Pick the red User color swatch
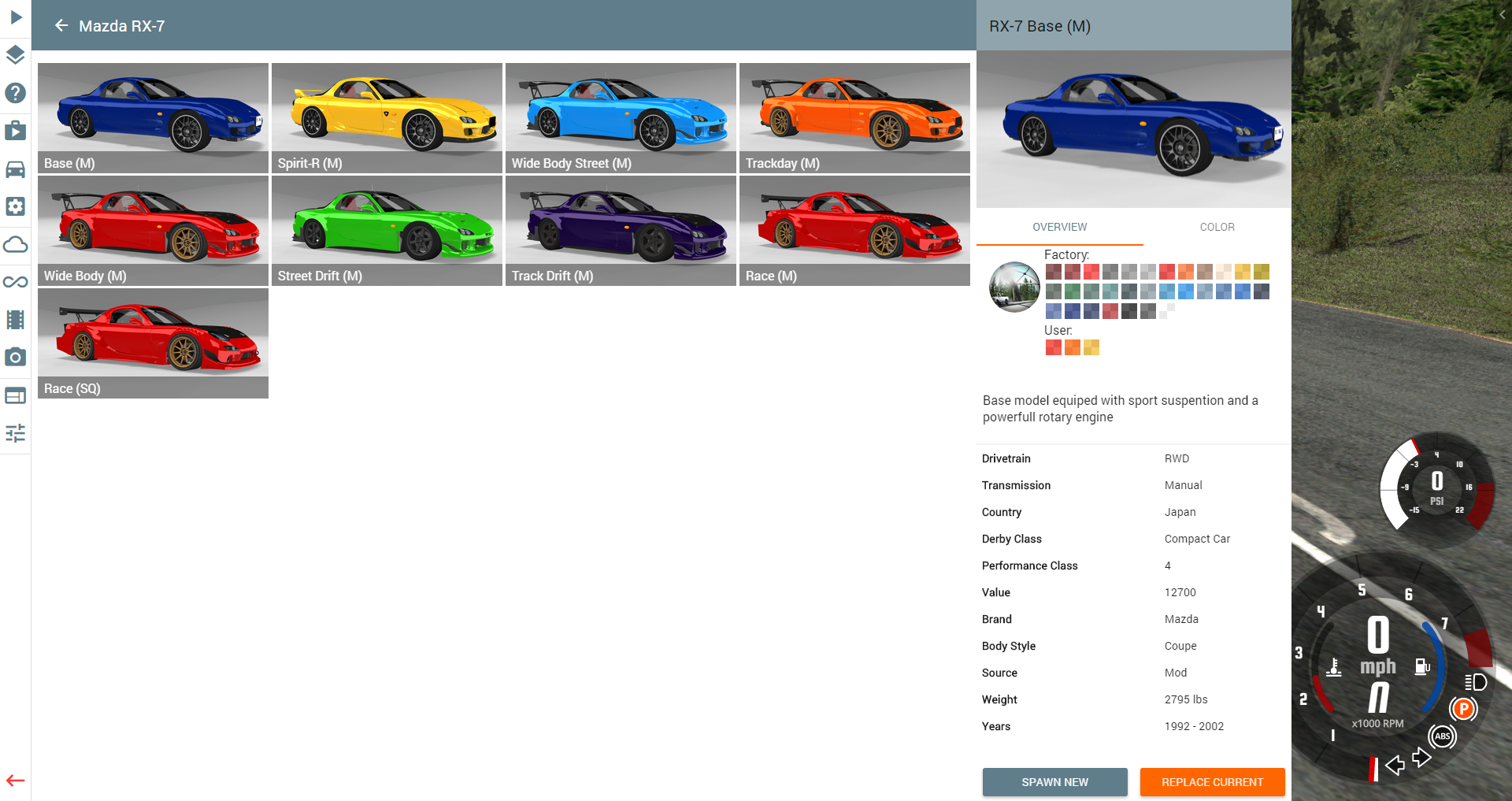1512x801 pixels. pos(1054,347)
